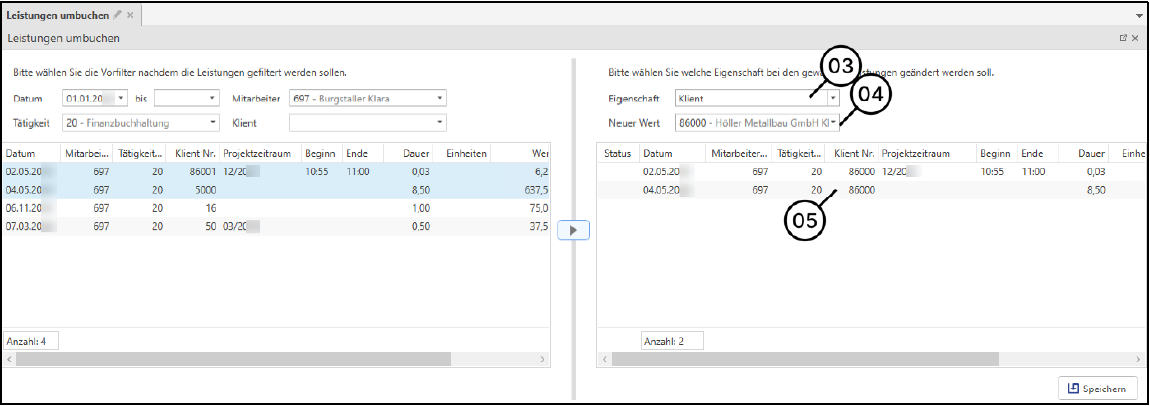Open the Tätigkeit dropdown
The image size is (1150, 406).
pyautogui.click(x=212, y=123)
